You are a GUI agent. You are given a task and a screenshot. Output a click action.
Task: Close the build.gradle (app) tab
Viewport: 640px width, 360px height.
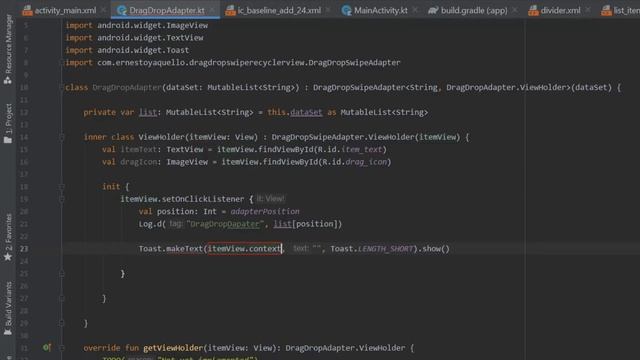pos(515,10)
